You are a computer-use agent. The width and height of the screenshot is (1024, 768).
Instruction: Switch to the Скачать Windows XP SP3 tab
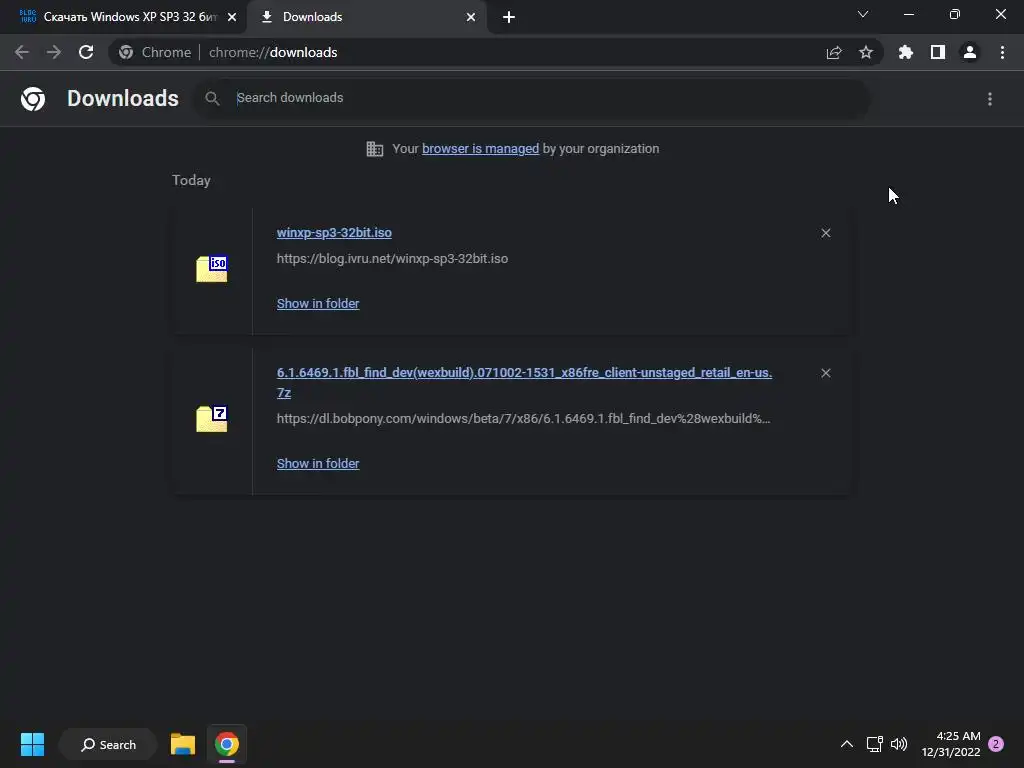(x=123, y=17)
